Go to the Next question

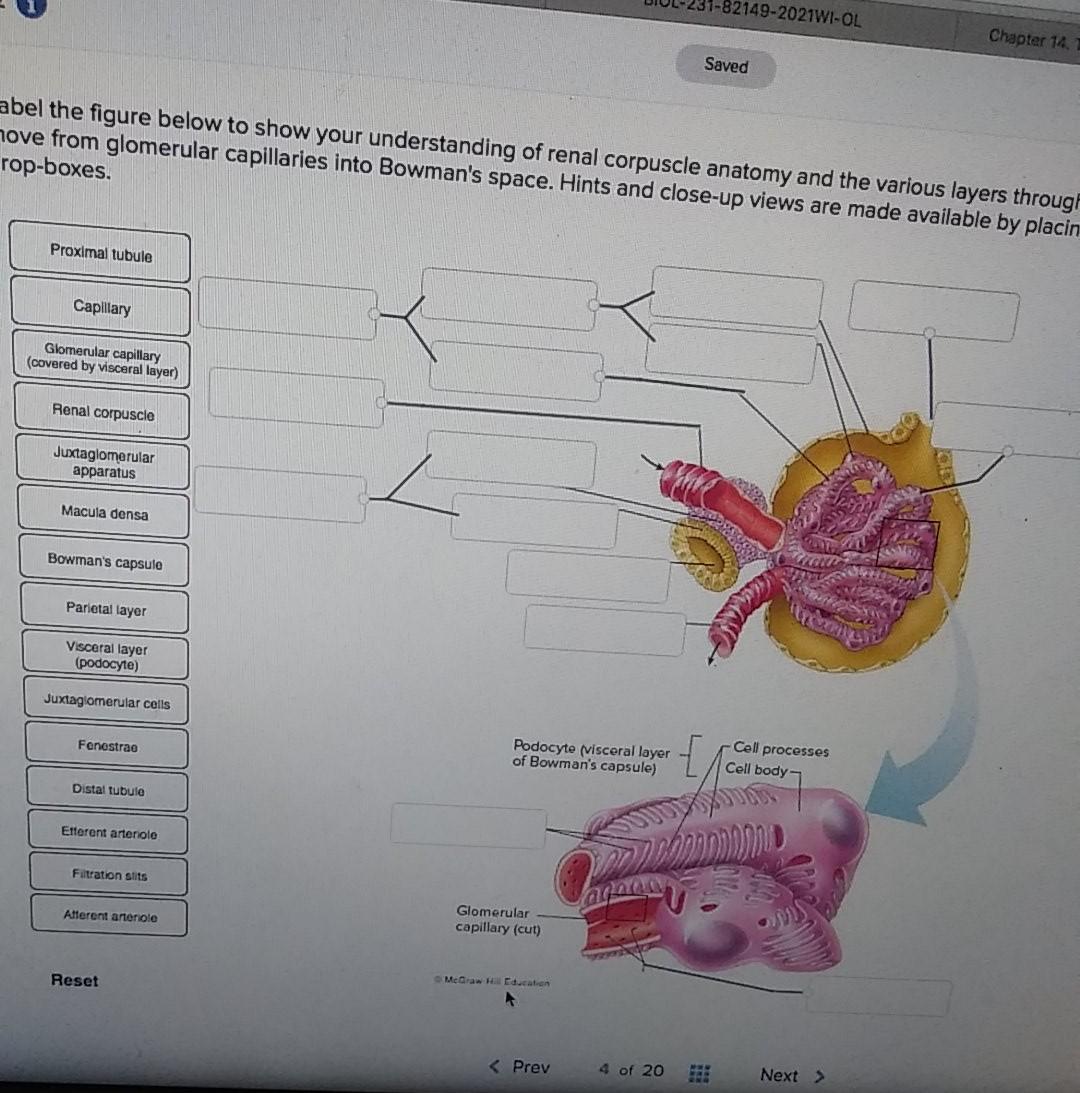pos(791,1076)
